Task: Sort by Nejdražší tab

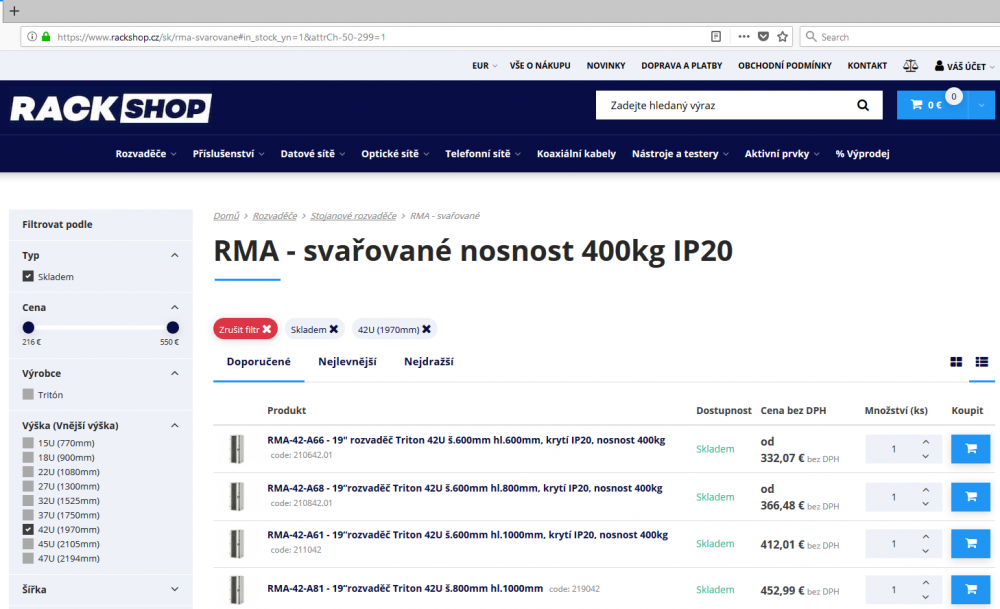Action: tap(429, 362)
